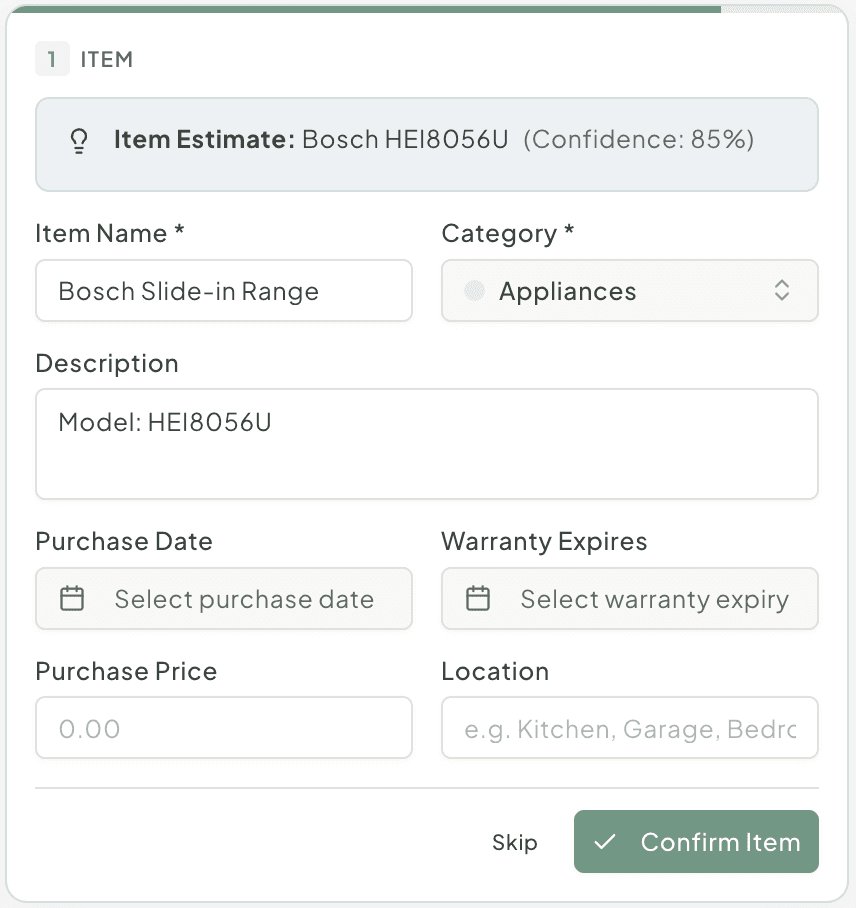This screenshot has height=908, width=856.
Task: Click the checkmark icon inside Confirm Item button
Action: [604, 842]
